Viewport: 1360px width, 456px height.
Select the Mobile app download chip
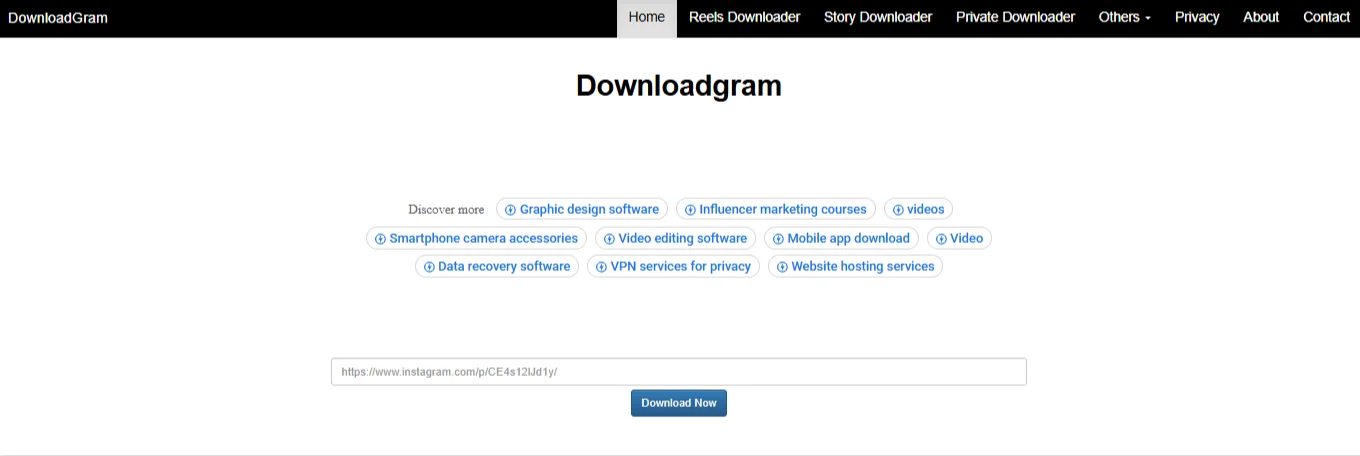tap(842, 238)
